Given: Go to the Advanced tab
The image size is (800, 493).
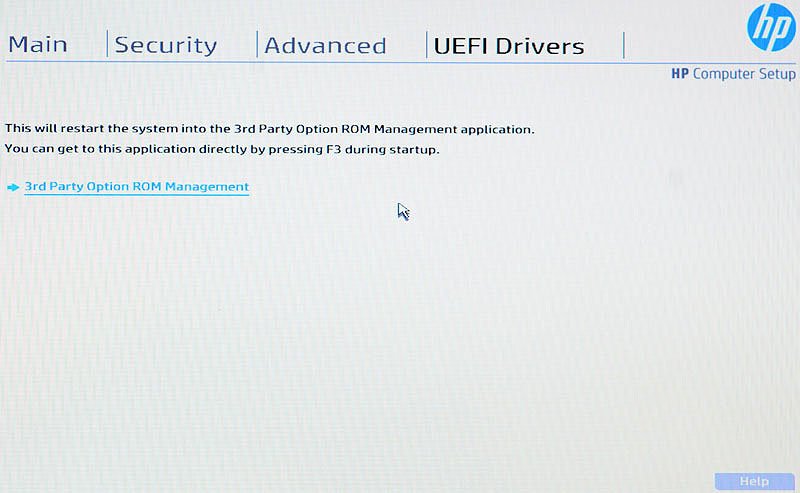Looking at the screenshot, I should click(x=325, y=46).
